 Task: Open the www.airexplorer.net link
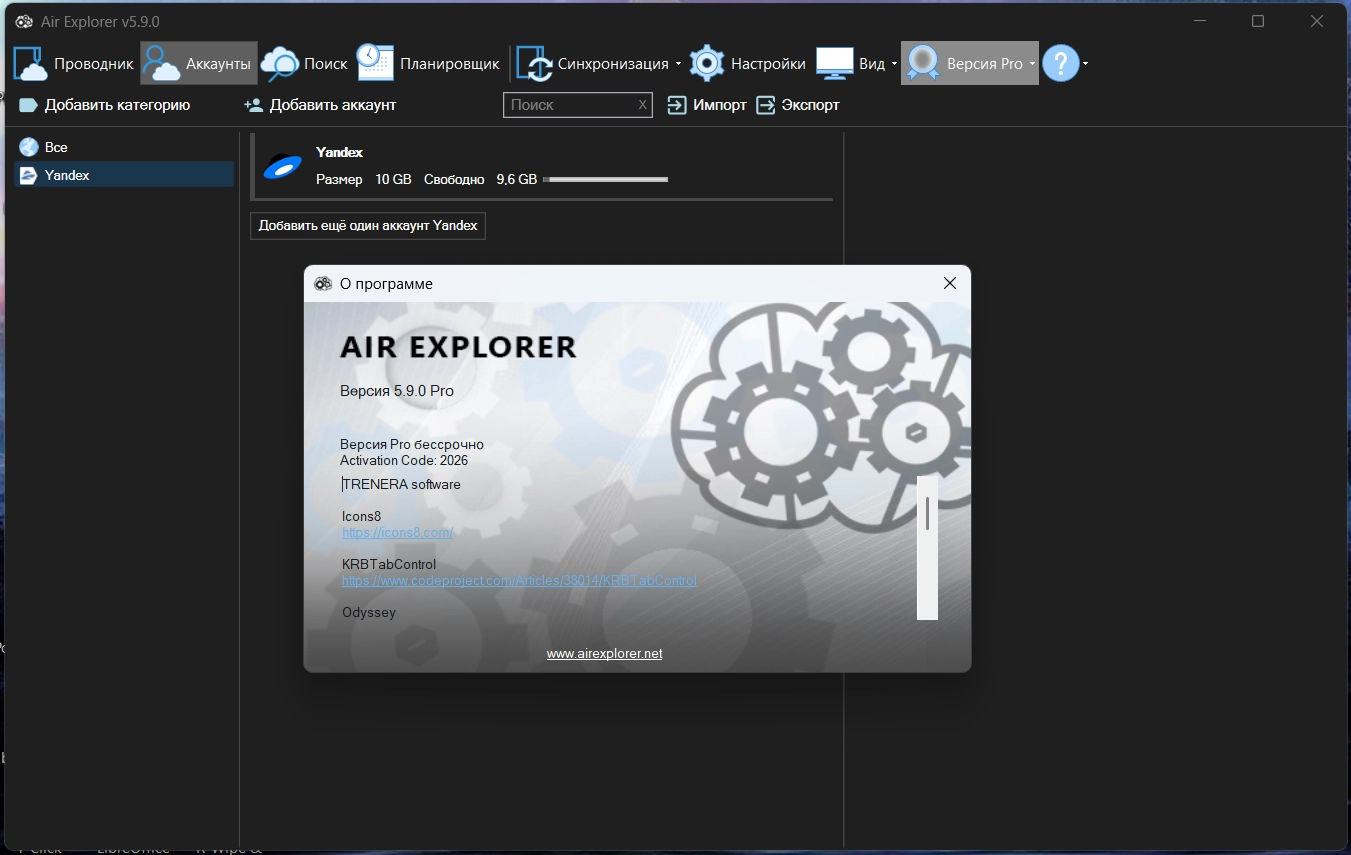click(x=604, y=653)
